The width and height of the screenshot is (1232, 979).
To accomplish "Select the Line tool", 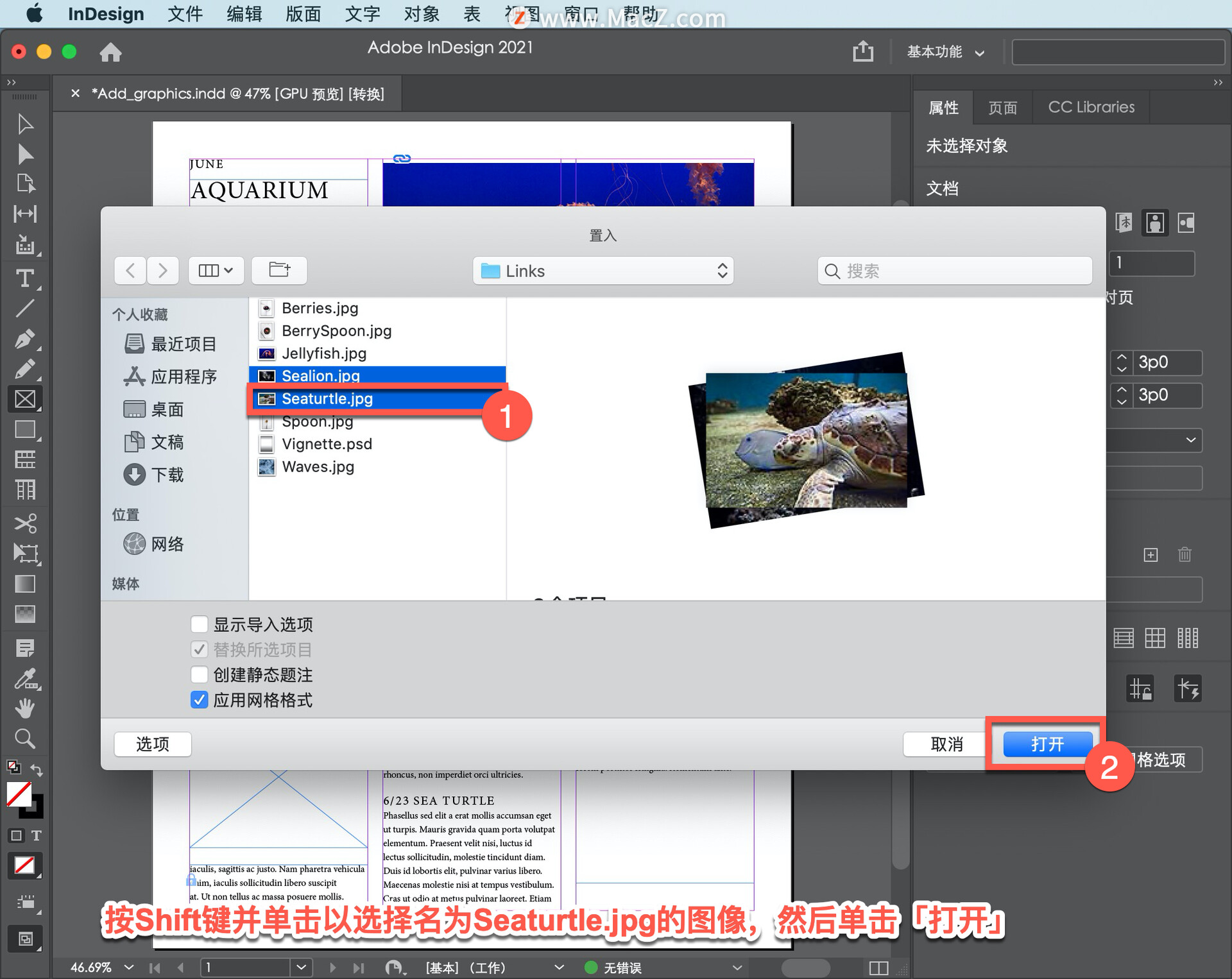I will pyautogui.click(x=25, y=309).
